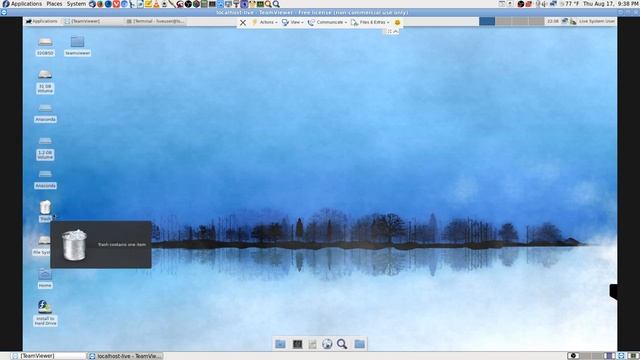Open the Actions dropdown in TeamViewer toolbar
Viewport: 640px width, 360px height.
[x=264, y=22]
